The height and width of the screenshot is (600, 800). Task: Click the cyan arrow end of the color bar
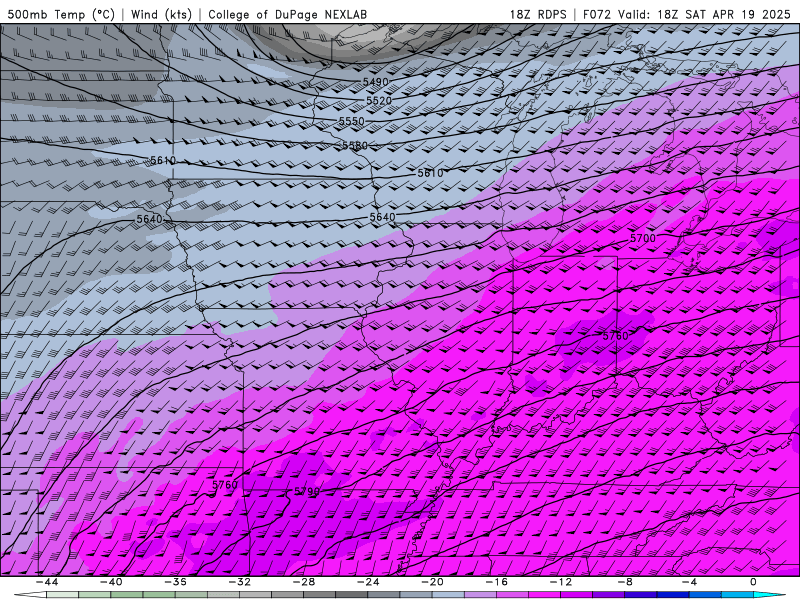(x=769, y=595)
